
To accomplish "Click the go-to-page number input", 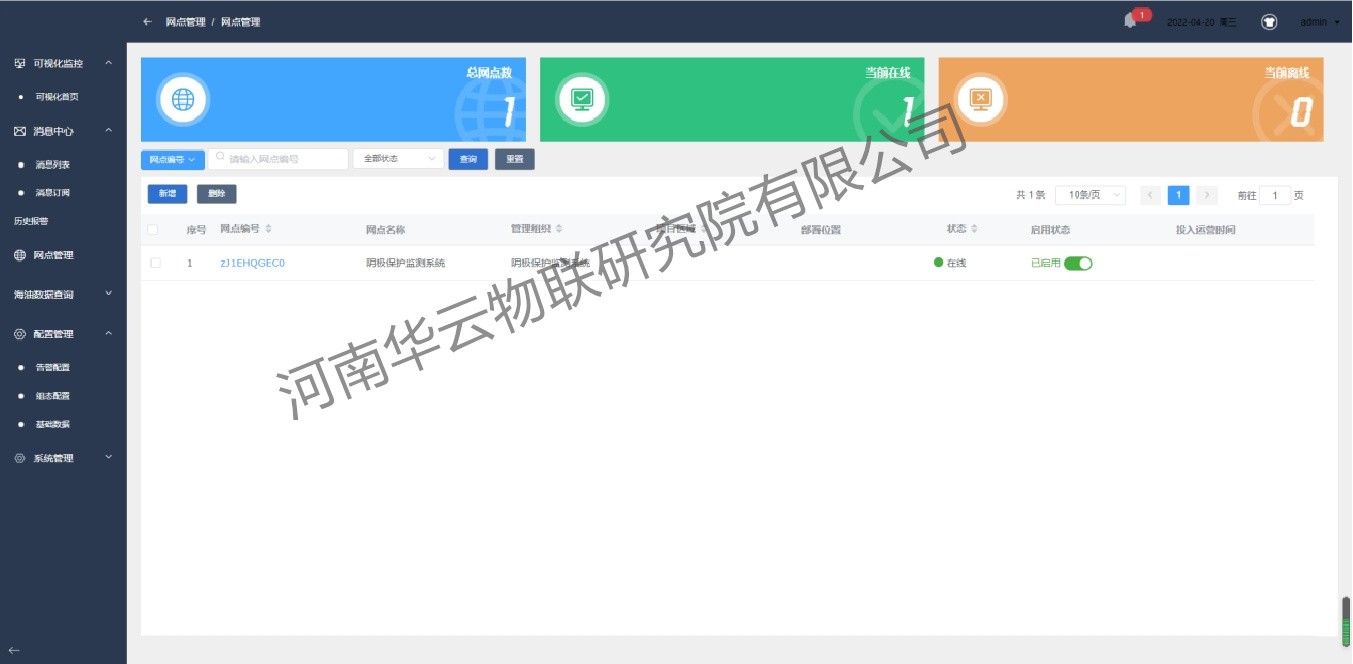I will [x=1275, y=195].
